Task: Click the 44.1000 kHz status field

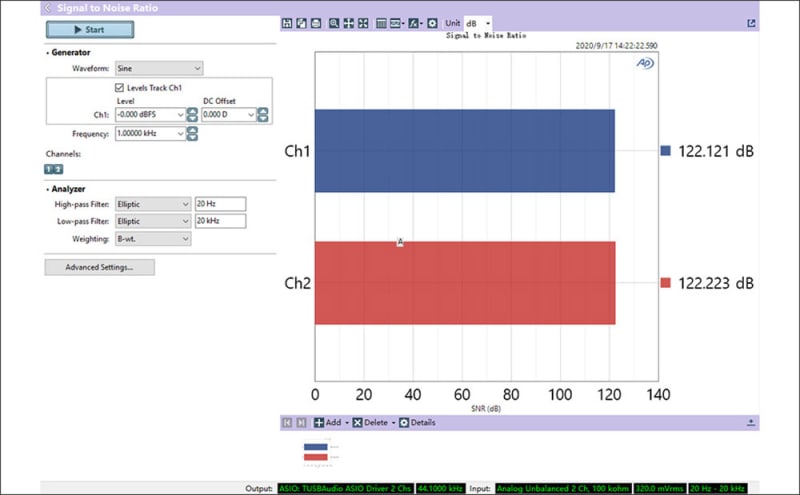Action: coord(440,488)
